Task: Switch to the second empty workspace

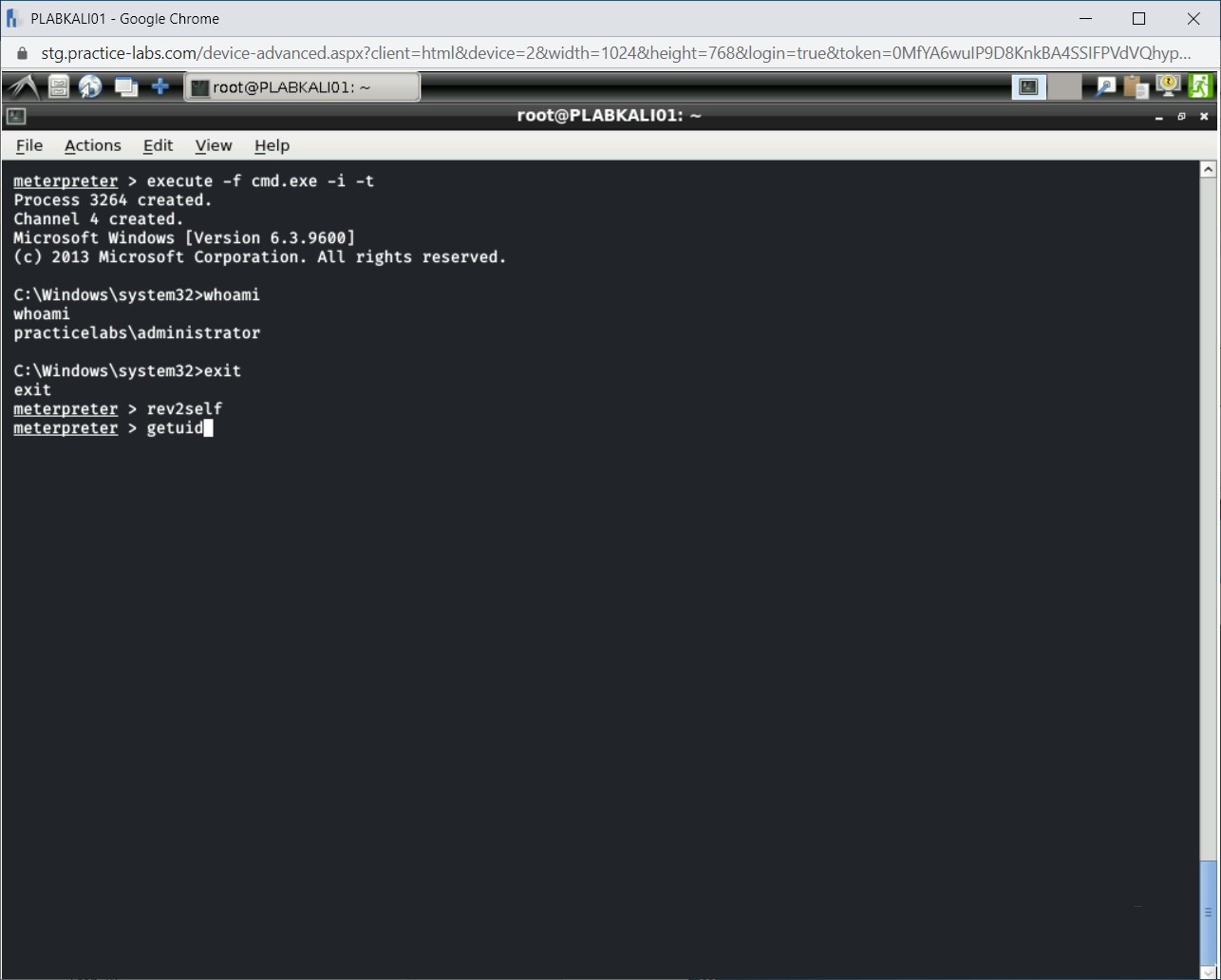Action: (1065, 87)
